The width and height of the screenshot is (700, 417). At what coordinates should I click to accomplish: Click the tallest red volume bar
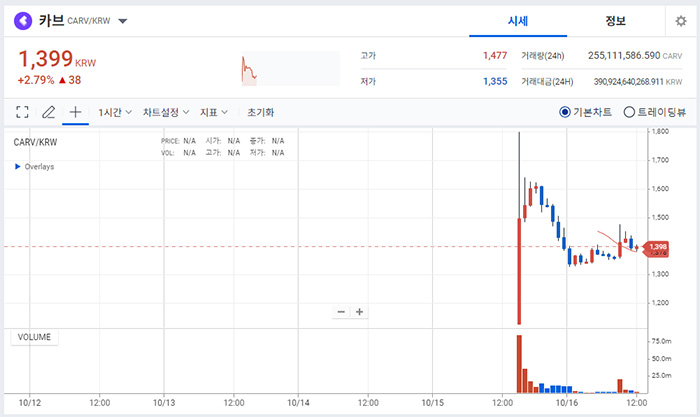[519, 364]
